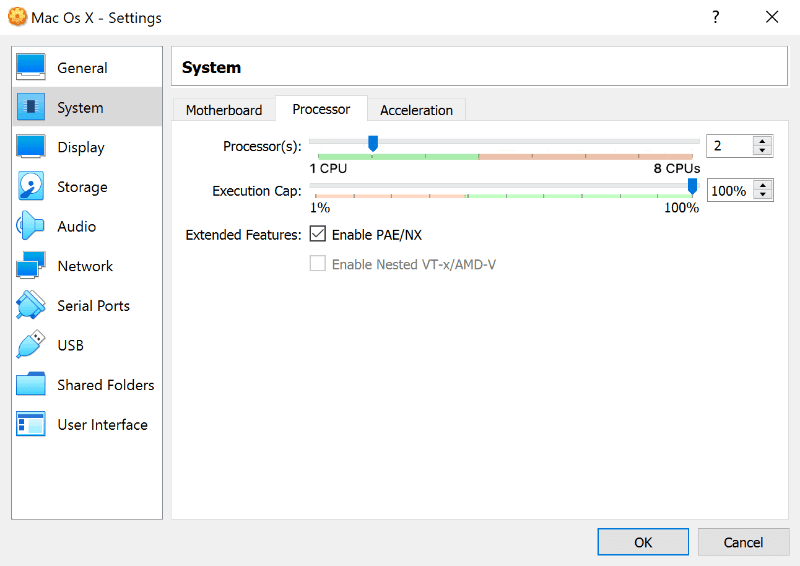
Task: Uncheck Enable PAE/NX checkbox
Action: pyautogui.click(x=318, y=235)
